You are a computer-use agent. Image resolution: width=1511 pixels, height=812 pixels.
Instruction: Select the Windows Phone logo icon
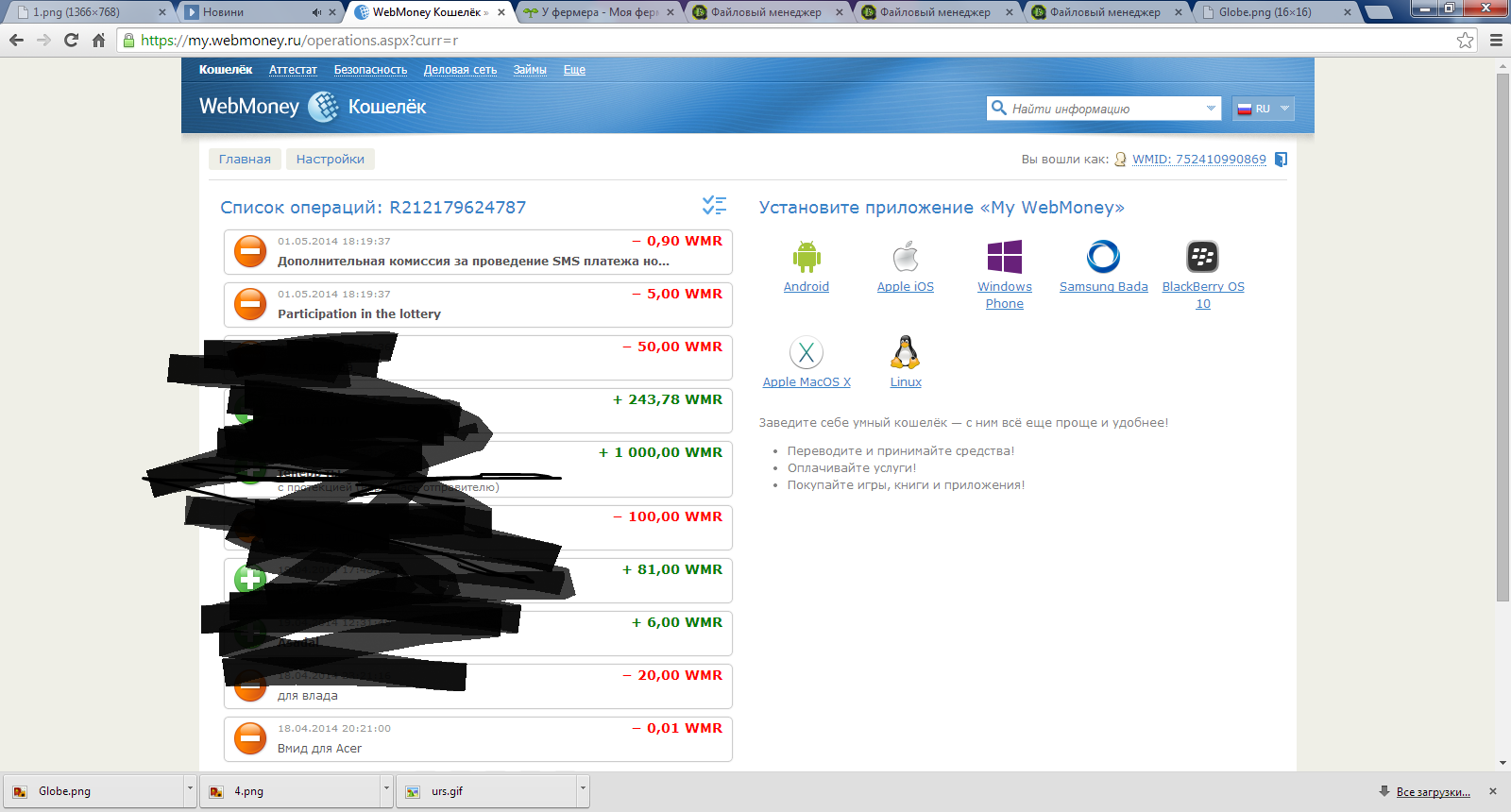click(x=1004, y=257)
